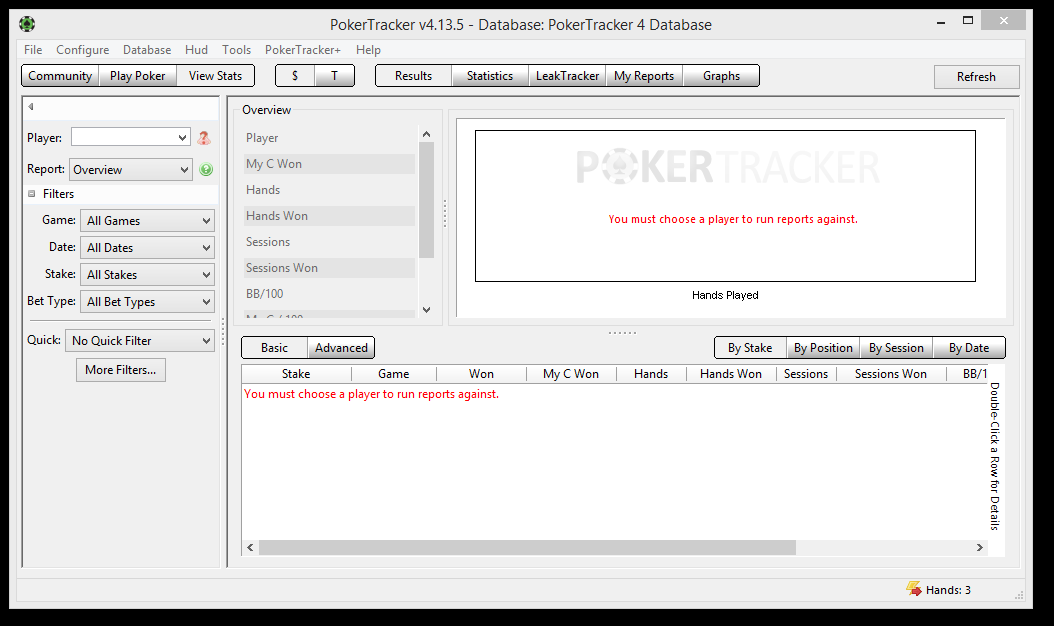Open the Help menu
Viewport: 1054px width, 626px height.
point(368,50)
